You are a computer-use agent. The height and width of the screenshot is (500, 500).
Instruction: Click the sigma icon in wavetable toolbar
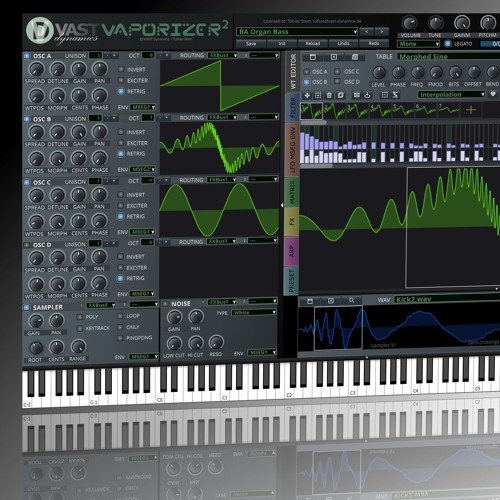[x=395, y=95]
